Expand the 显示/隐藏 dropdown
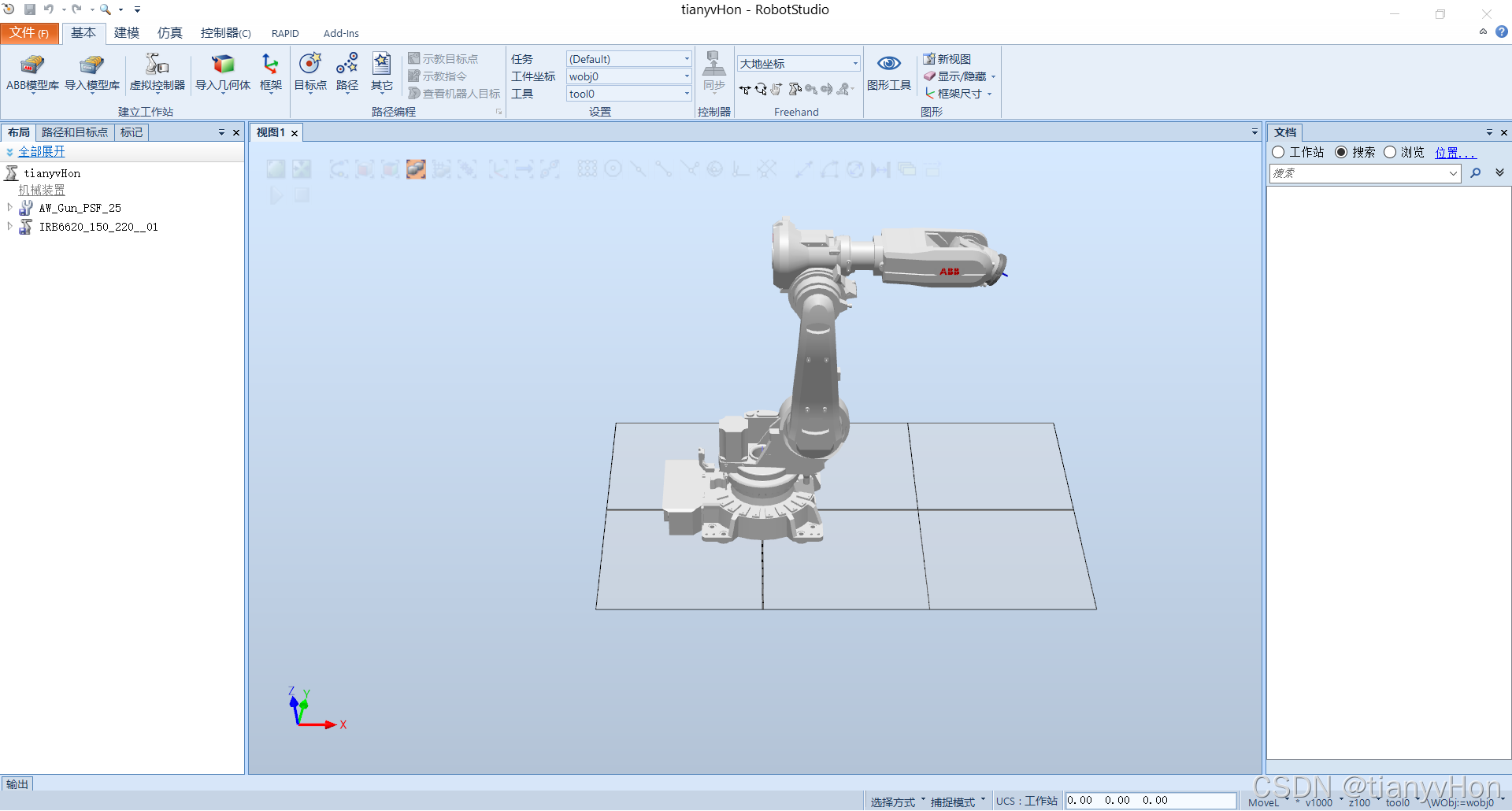 pos(994,76)
